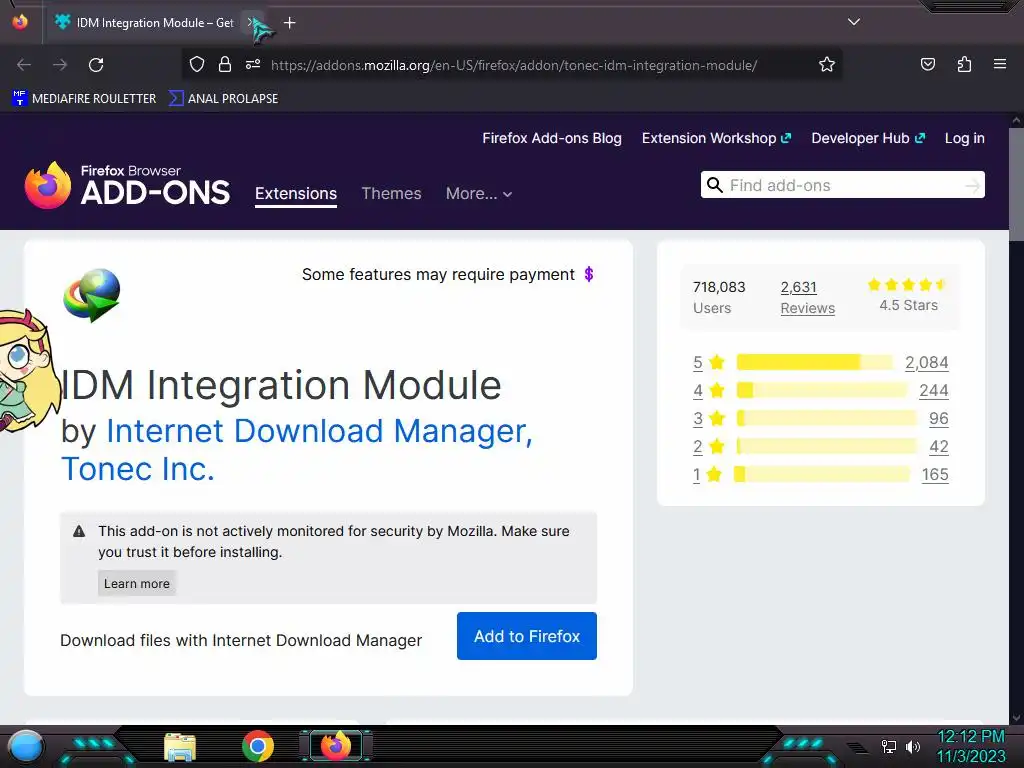Viewport: 1024px width, 768px height.
Task: Click Log in
Action: (965, 138)
